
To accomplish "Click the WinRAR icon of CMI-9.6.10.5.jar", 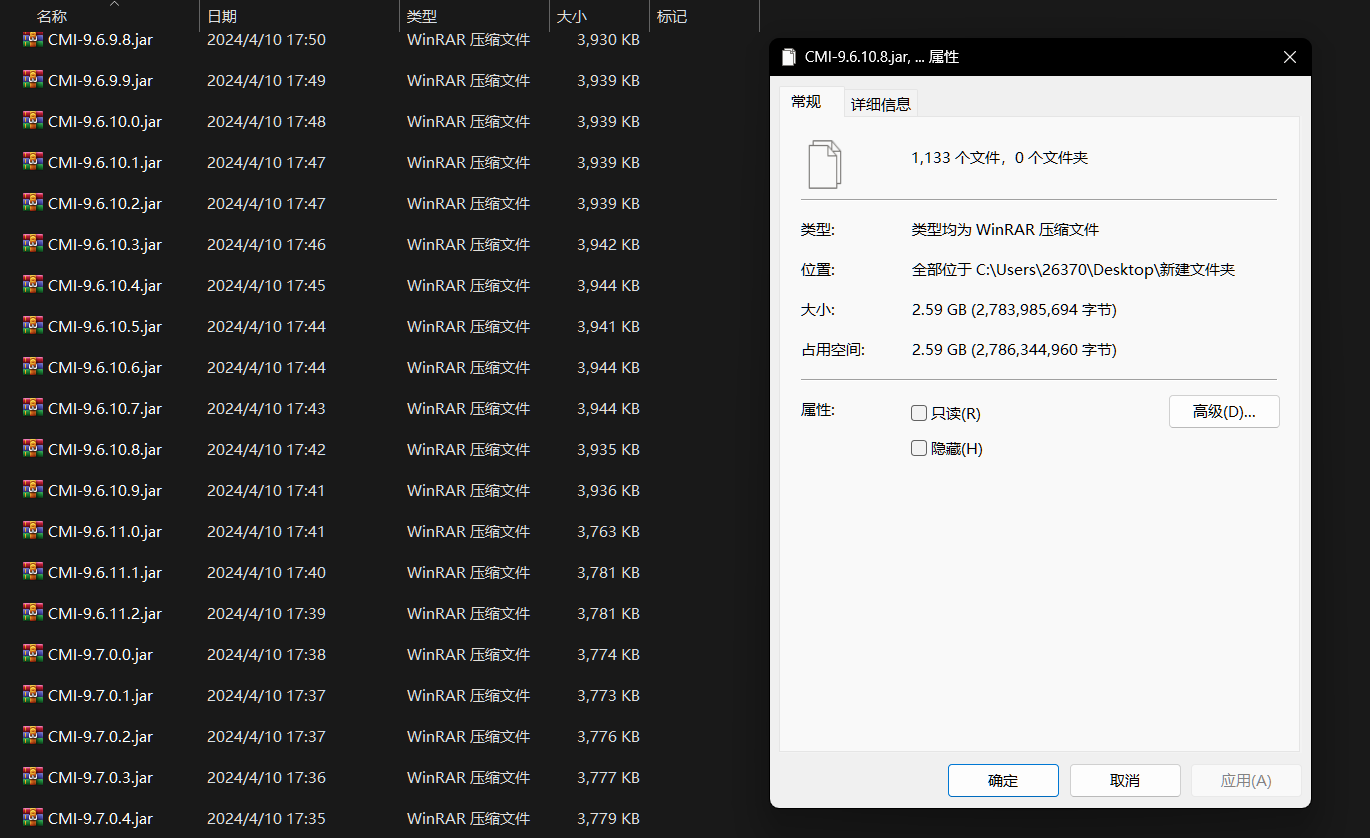I will click(33, 325).
